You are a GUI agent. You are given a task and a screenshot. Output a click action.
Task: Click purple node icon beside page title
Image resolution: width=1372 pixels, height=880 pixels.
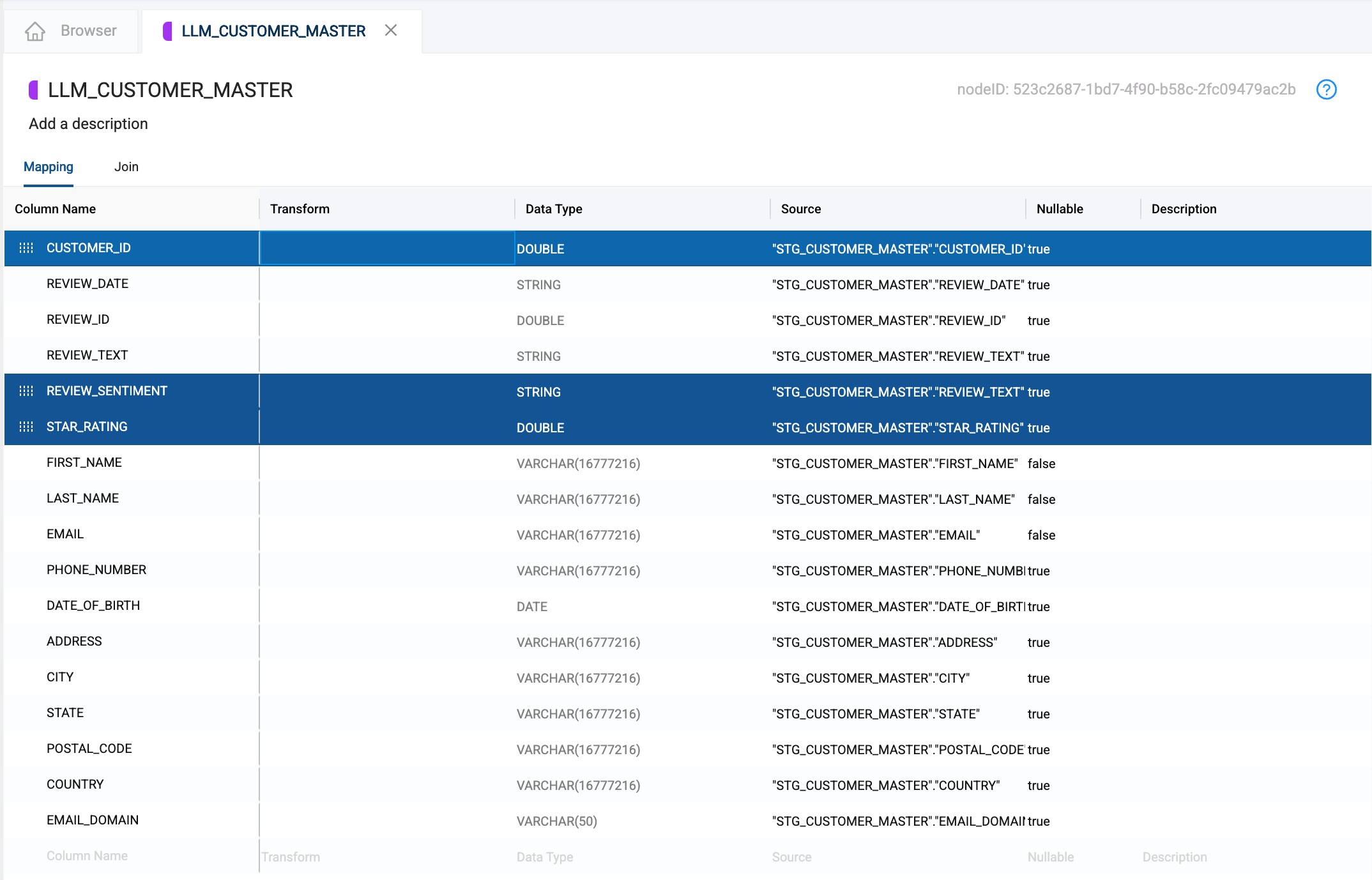34,90
